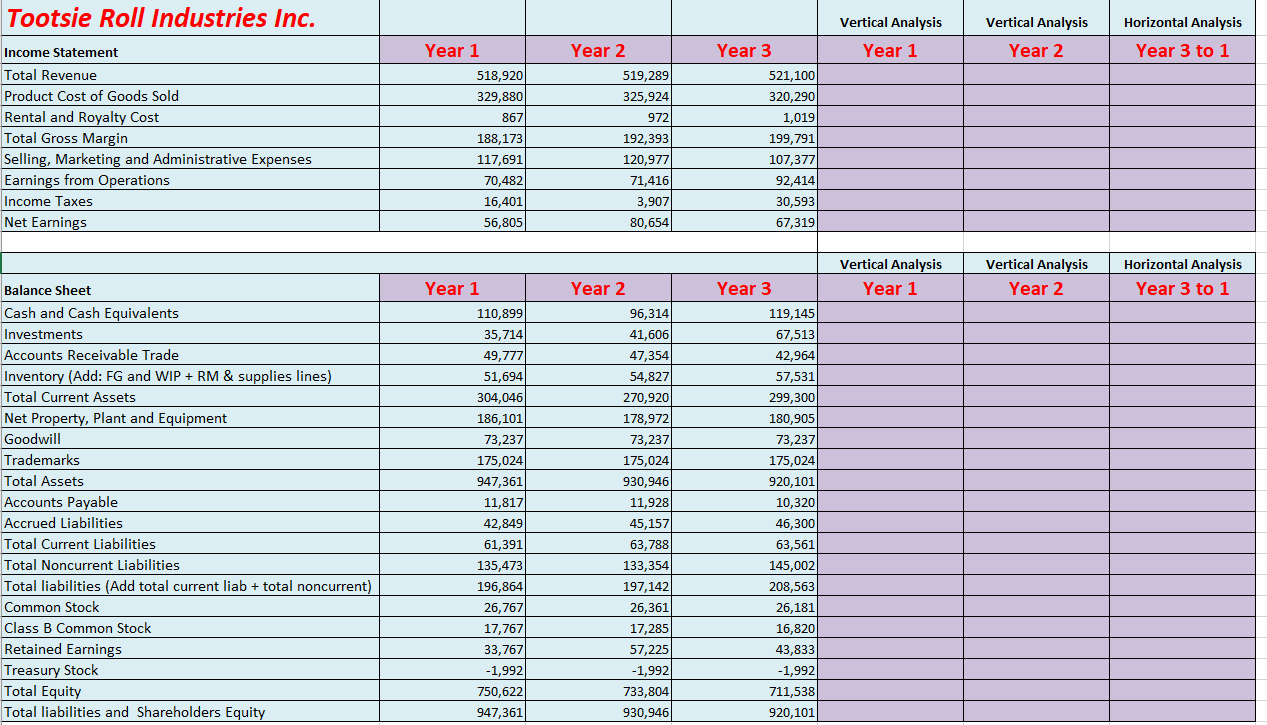Select Selling, Marketing and Administrative Expenses label
The image size is (1267, 725).
[190, 159]
